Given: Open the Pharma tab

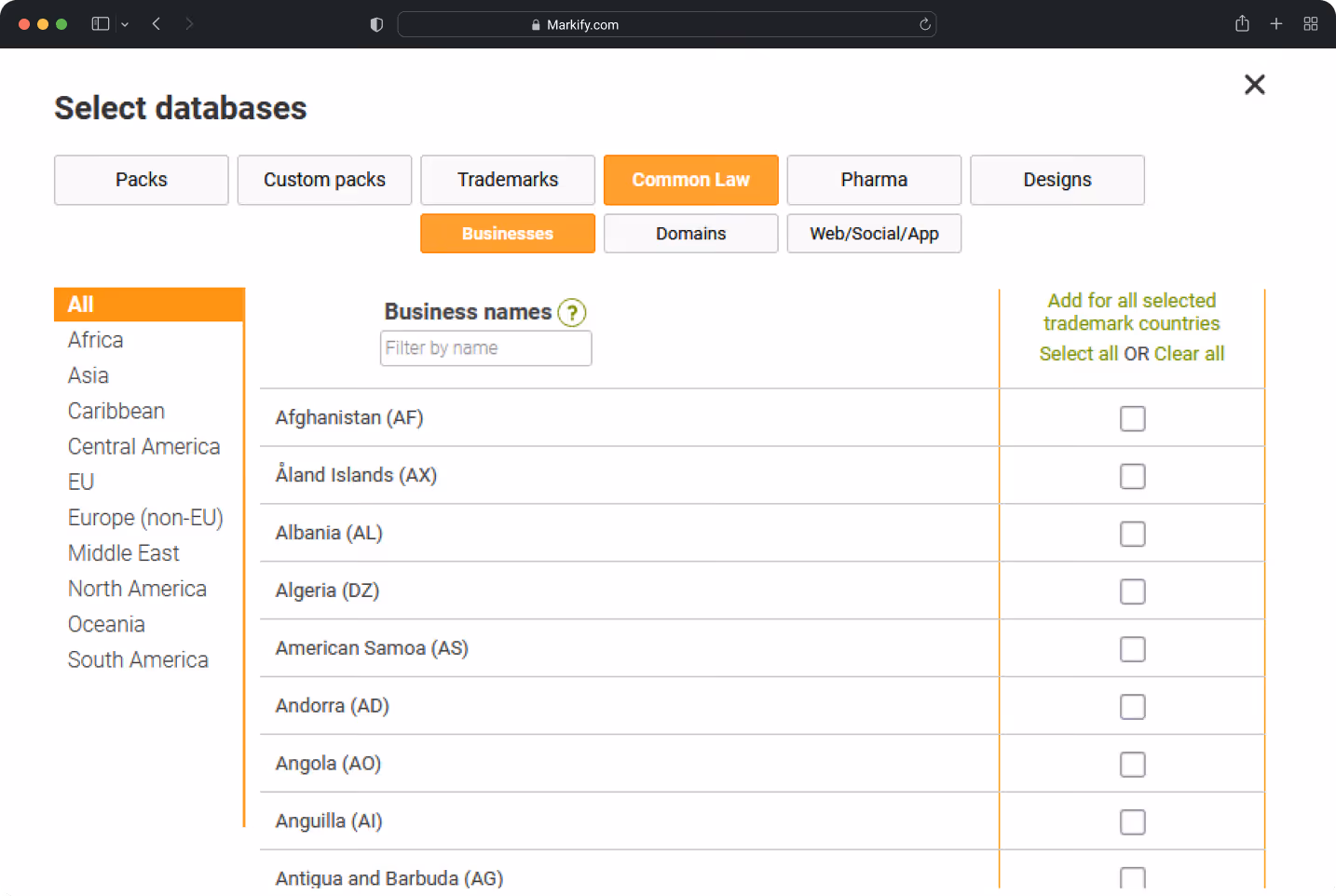Looking at the screenshot, I should pyautogui.click(x=874, y=180).
